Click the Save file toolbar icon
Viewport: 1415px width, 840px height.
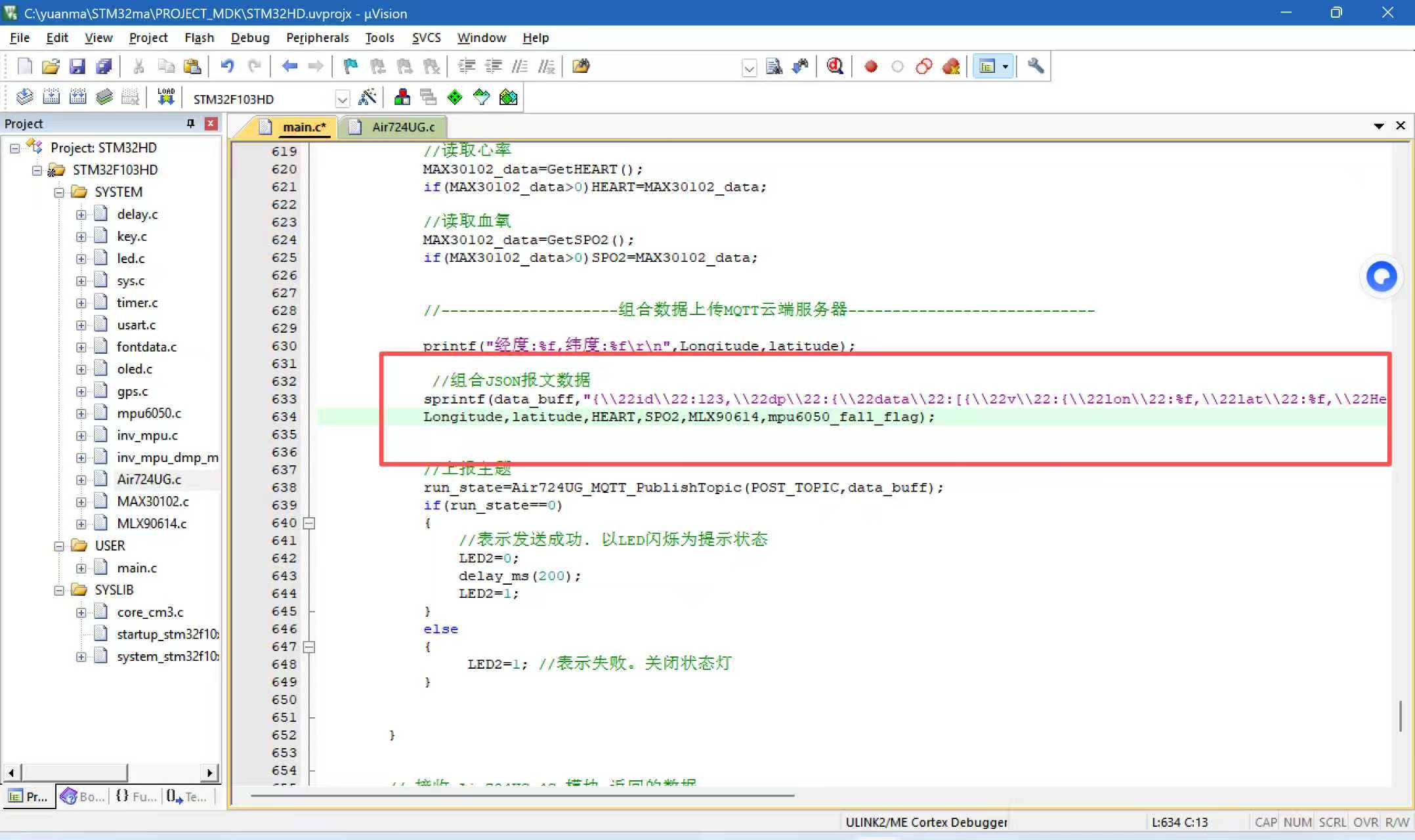(77, 66)
